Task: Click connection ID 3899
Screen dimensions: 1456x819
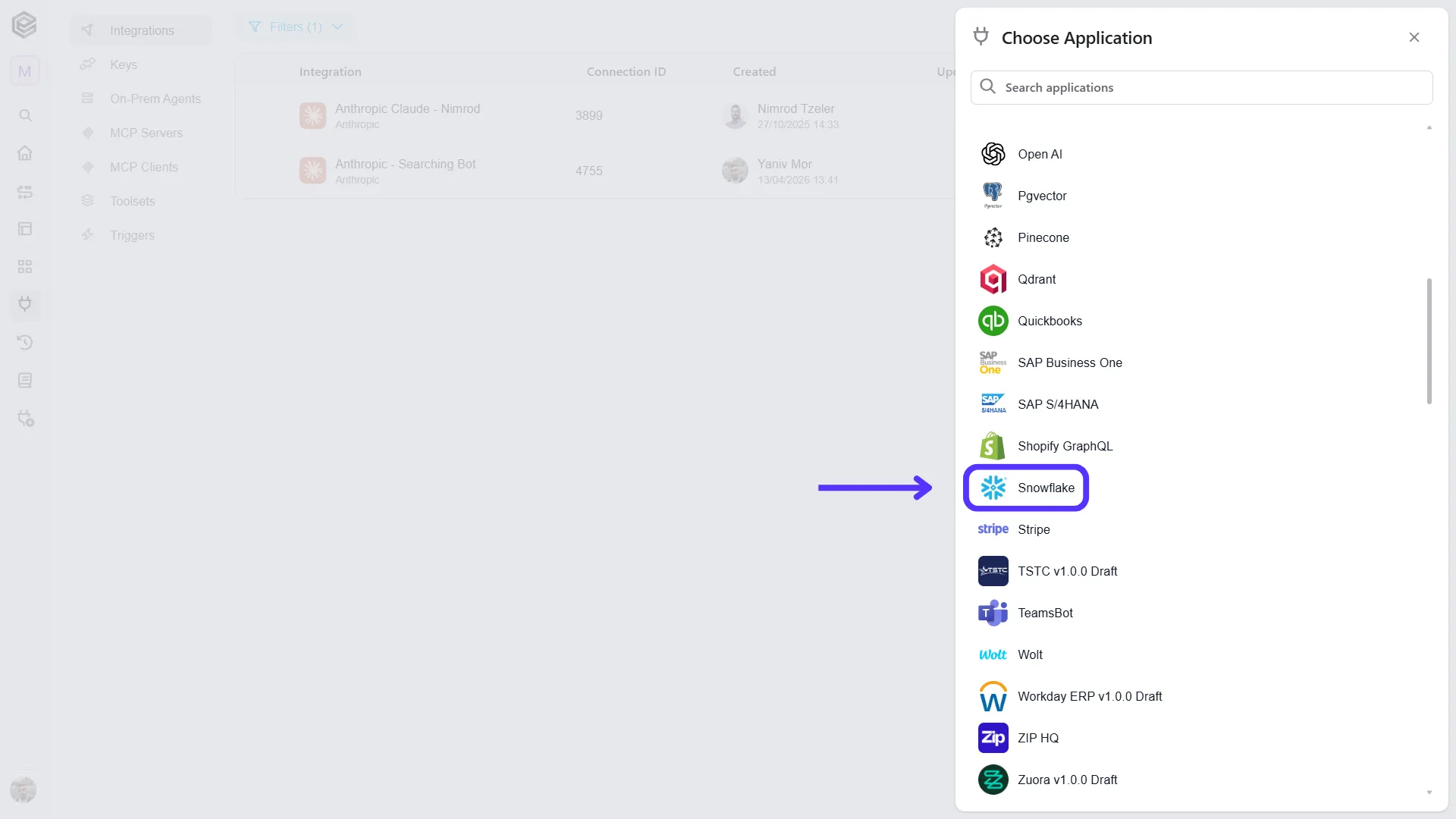Action: (x=588, y=115)
